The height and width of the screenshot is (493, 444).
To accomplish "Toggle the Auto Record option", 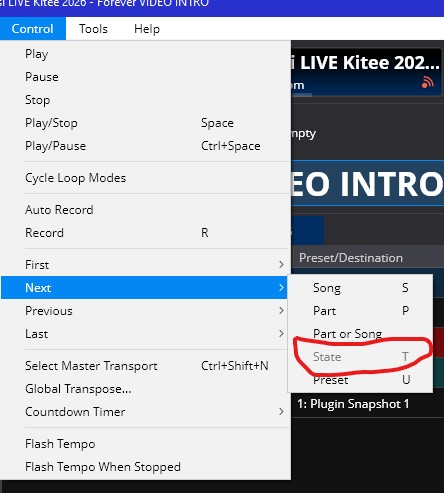I will 145,210.
